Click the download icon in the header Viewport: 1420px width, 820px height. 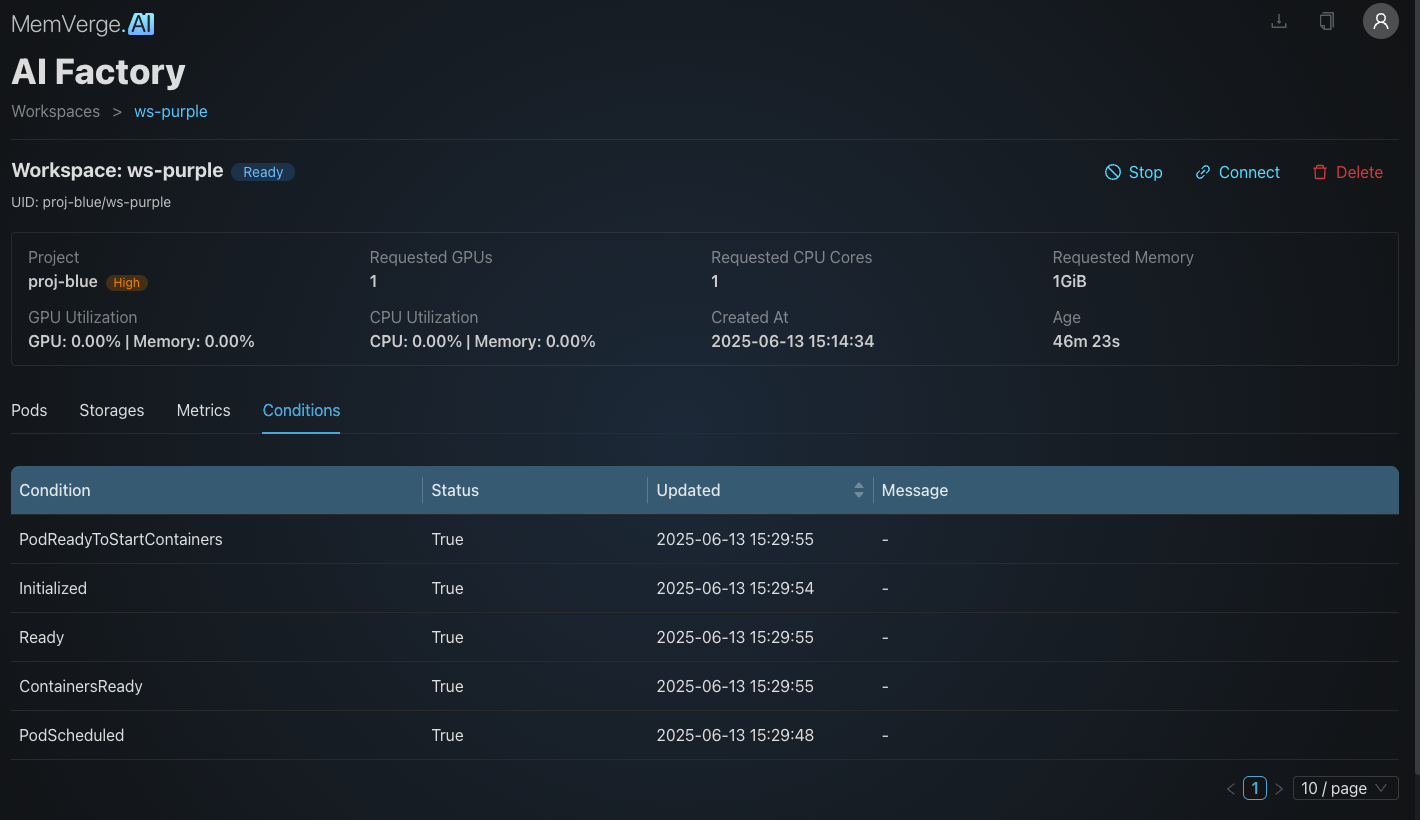(x=1278, y=21)
